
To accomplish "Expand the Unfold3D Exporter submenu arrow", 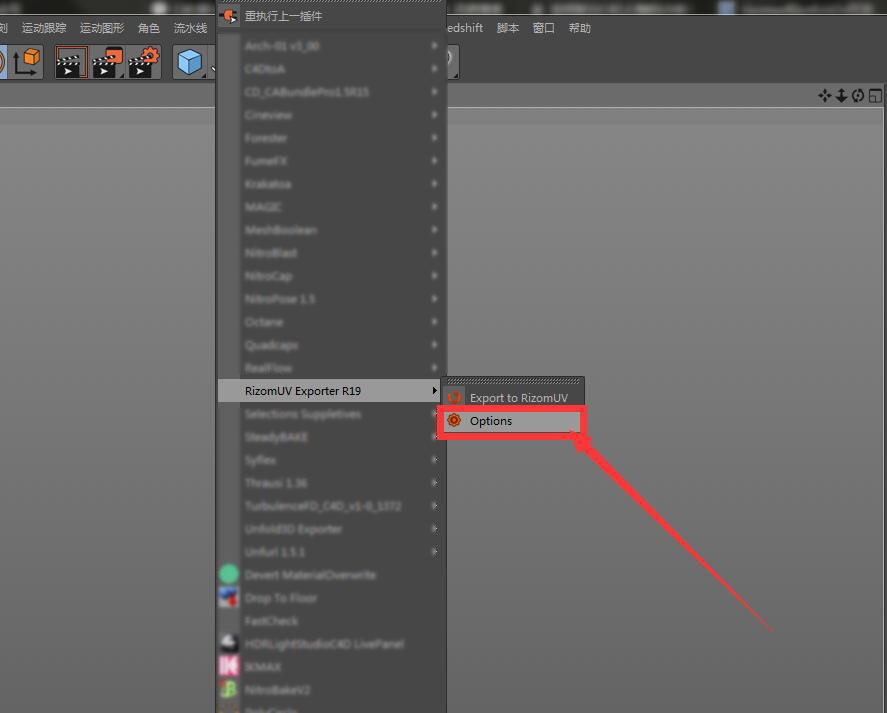I will [x=434, y=529].
